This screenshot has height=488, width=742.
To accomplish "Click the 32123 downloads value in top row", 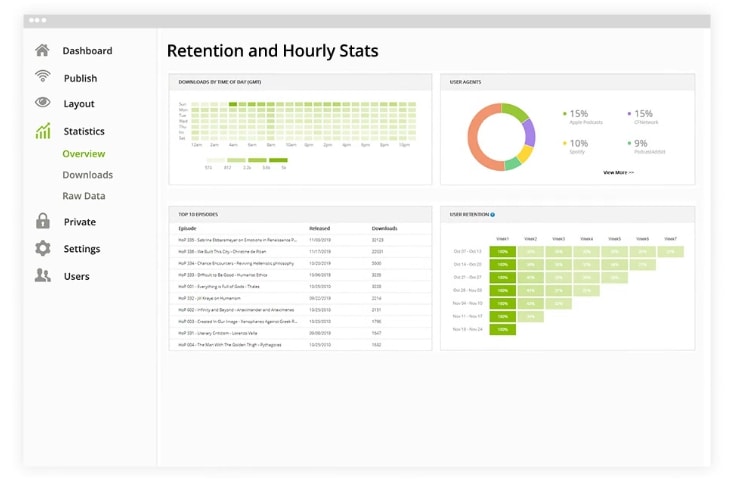I will click(x=378, y=240).
